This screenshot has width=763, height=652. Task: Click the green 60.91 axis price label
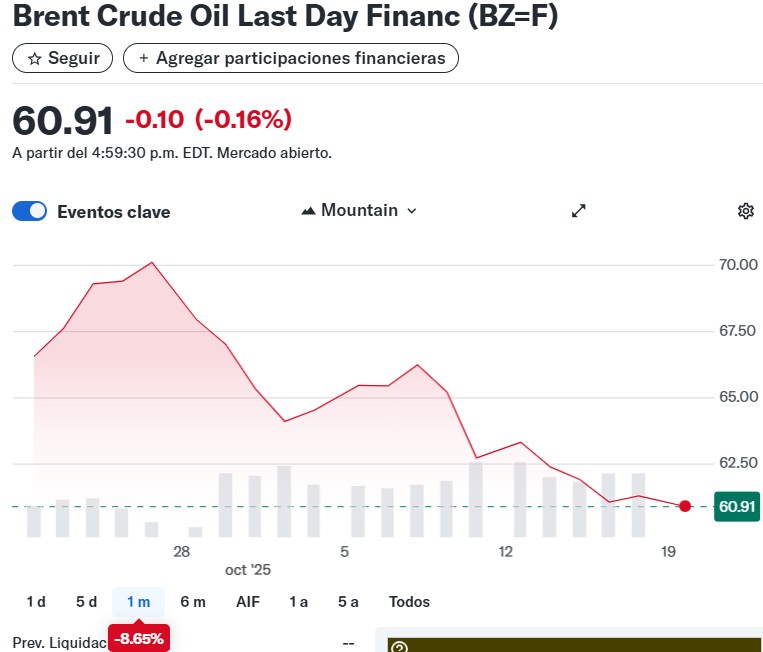point(737,507)
